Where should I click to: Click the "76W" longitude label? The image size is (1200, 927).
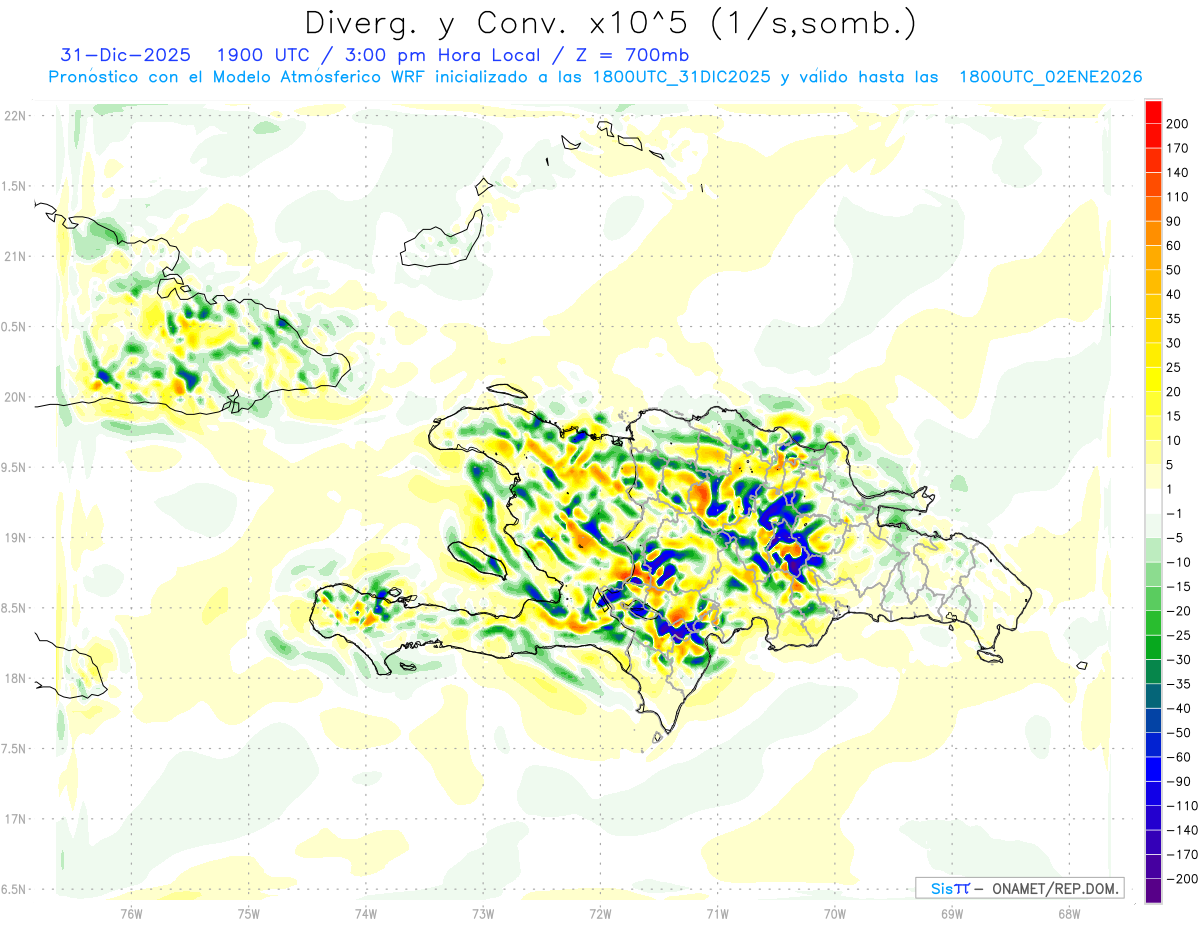131,913
